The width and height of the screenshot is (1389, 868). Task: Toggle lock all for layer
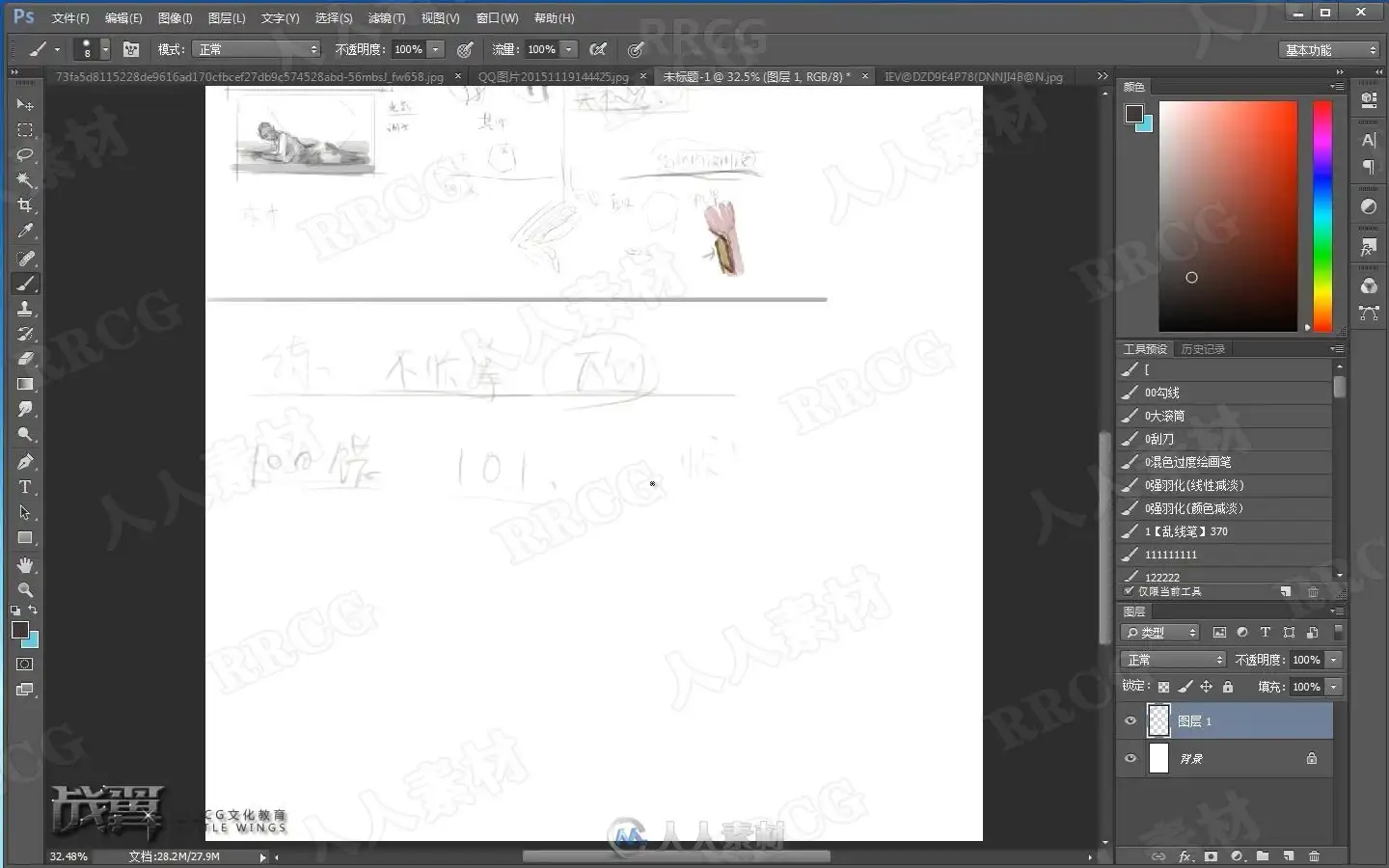(x=1228, y=687)
